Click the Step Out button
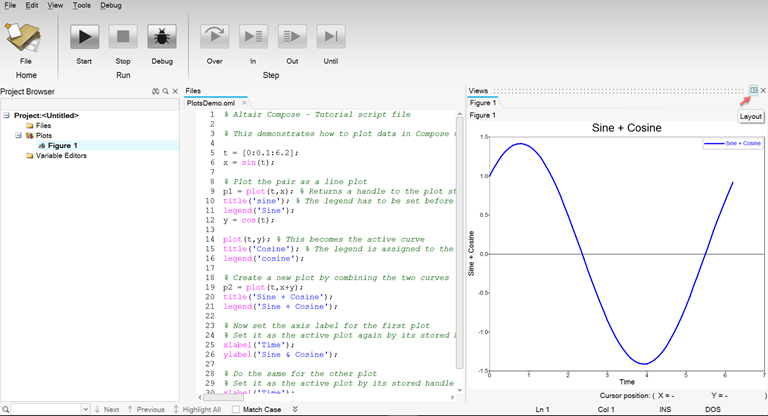The width and height of the screenshot is (768, 416). tap(292, 37)
